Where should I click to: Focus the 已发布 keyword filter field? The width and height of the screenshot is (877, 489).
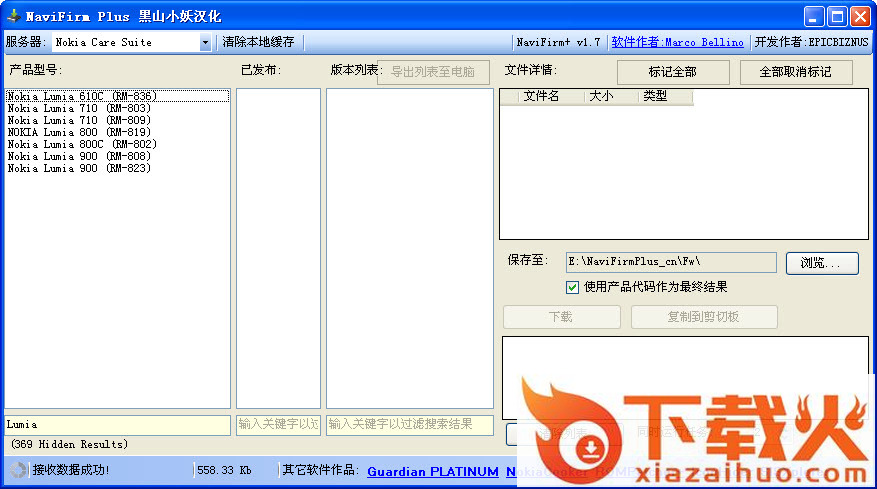(278, 425)
